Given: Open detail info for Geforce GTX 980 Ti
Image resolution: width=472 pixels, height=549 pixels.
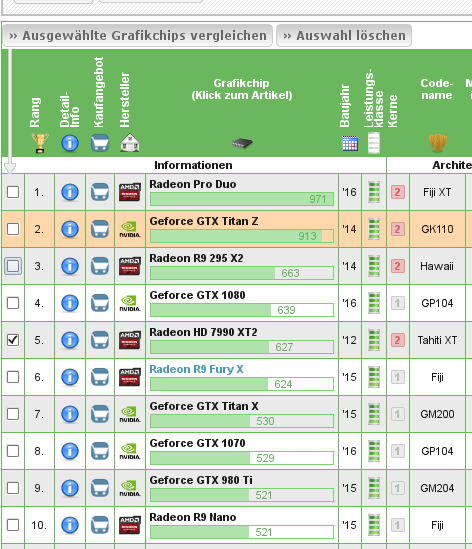Looking at the screenshot, I should 70,488.
